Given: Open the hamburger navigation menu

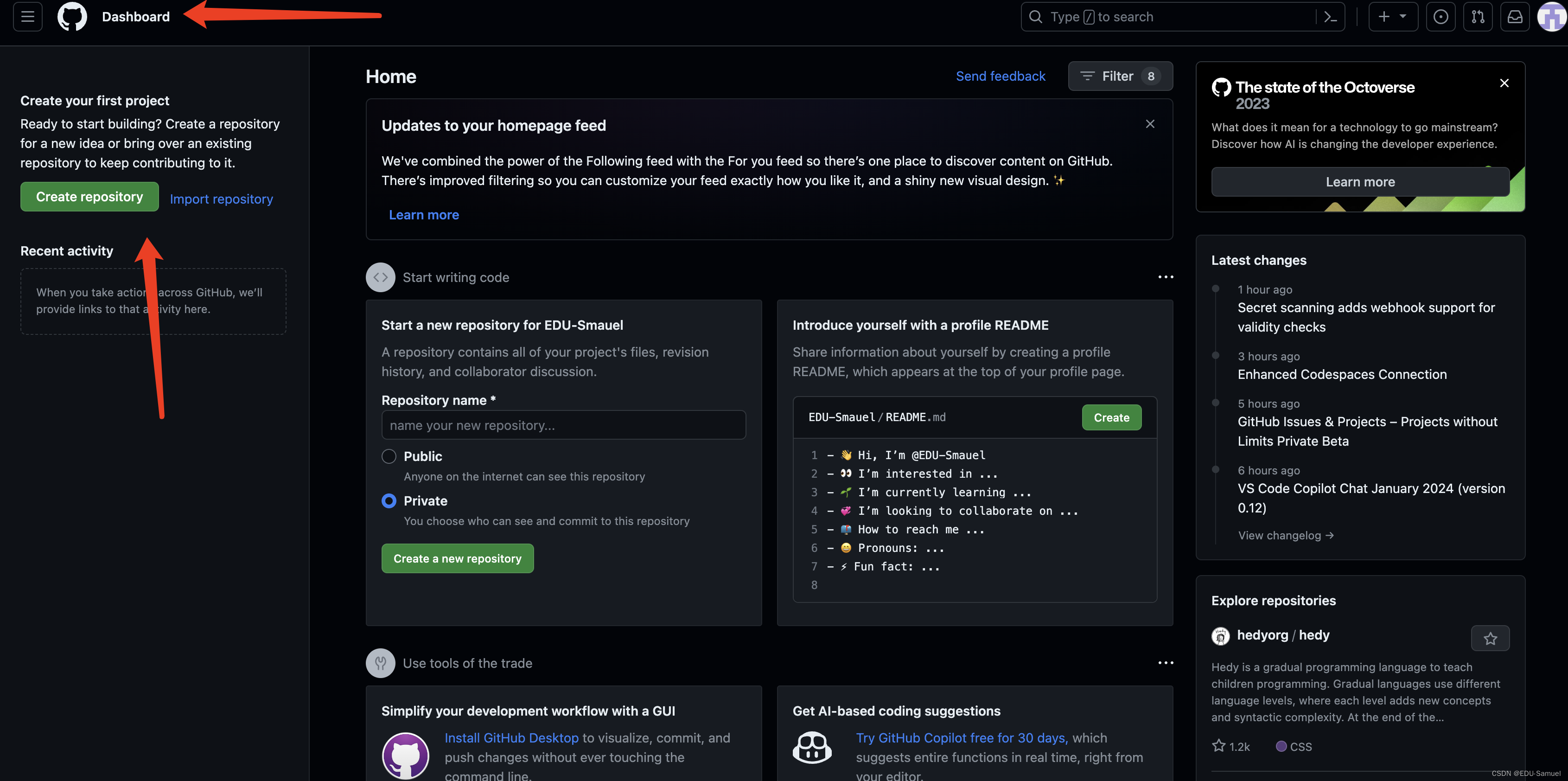Looking at the screenshot, I should (x=28, y=16).
